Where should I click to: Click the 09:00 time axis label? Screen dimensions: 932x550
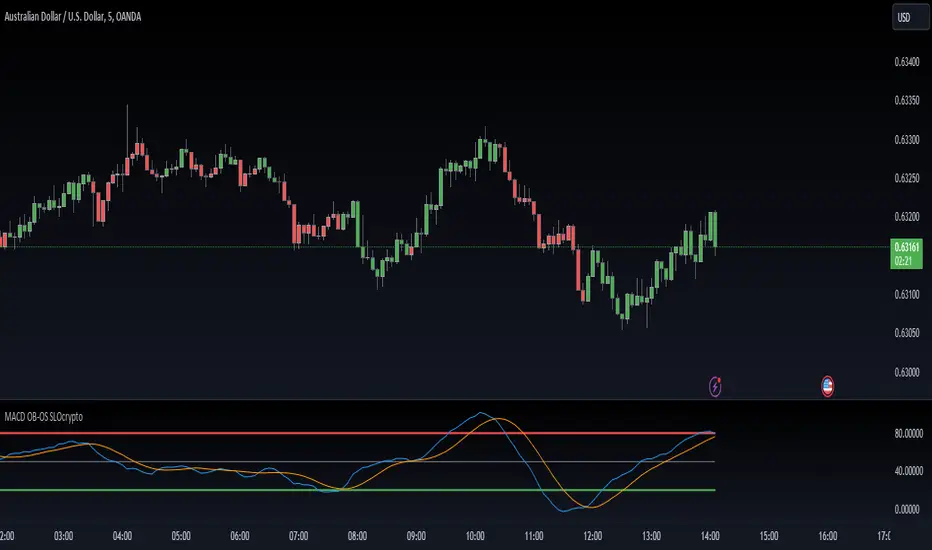(x=416, y=536)
